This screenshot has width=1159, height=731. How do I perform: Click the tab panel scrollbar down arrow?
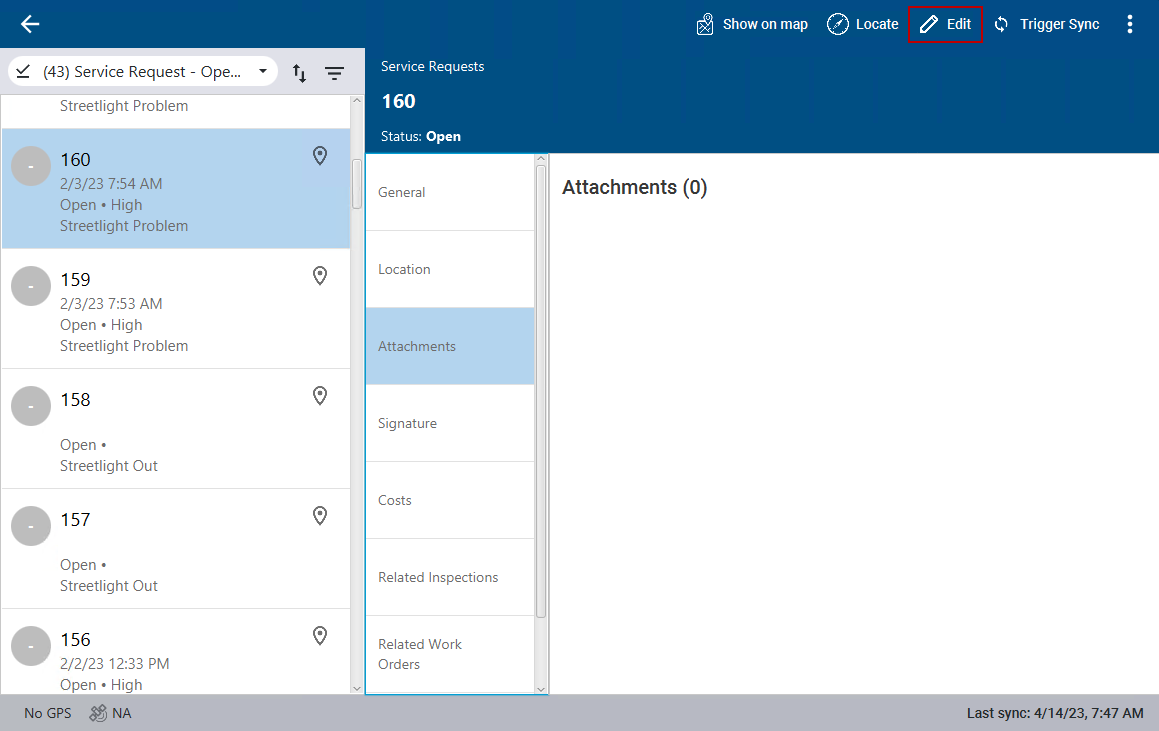[541, 689]
